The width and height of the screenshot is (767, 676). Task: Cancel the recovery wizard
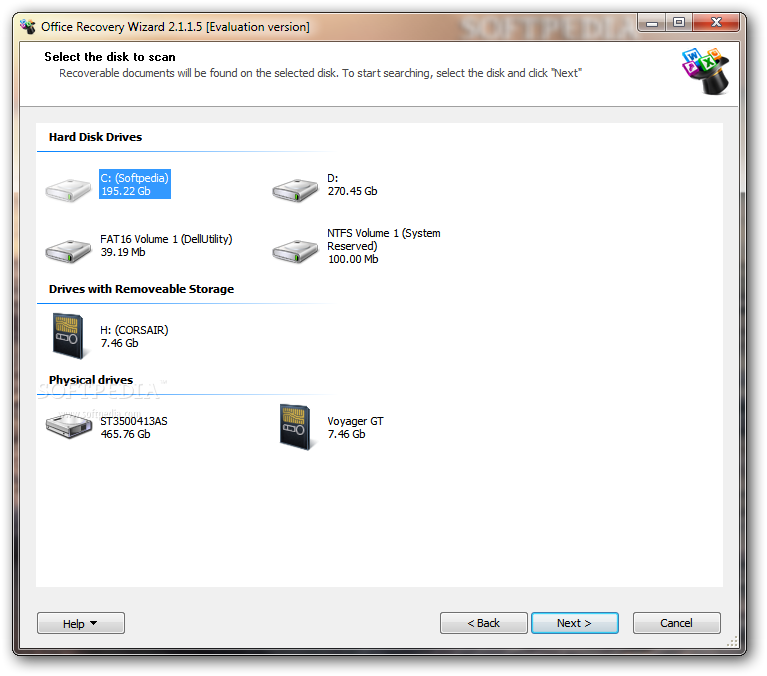click(677, 623)
